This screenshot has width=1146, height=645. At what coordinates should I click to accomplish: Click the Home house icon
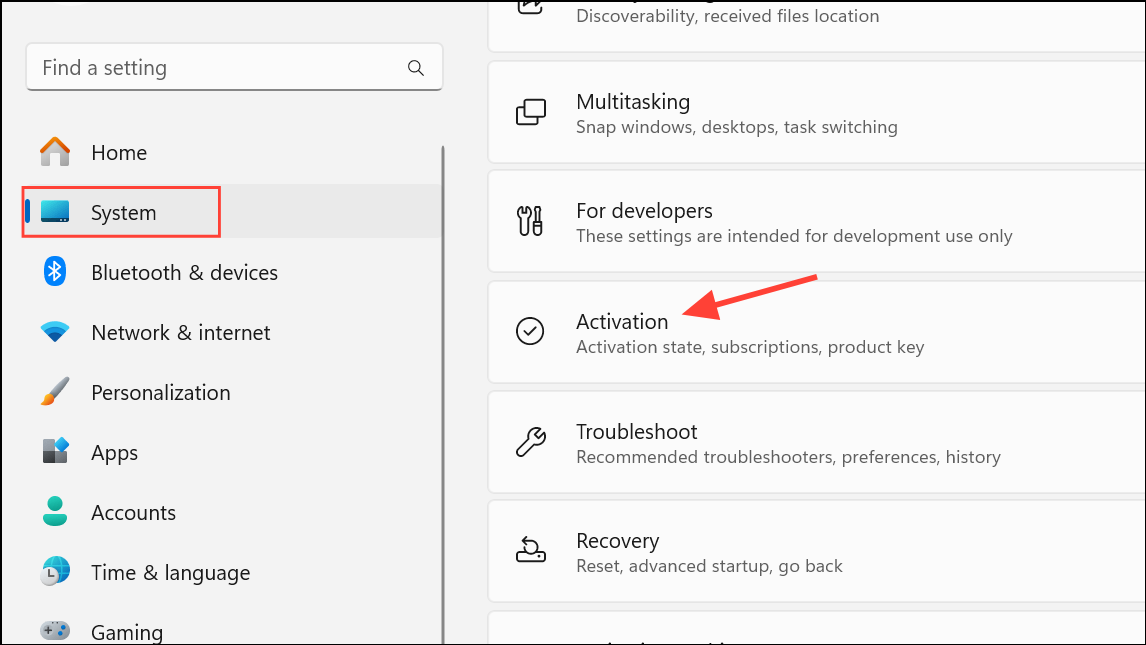point(55,152)
